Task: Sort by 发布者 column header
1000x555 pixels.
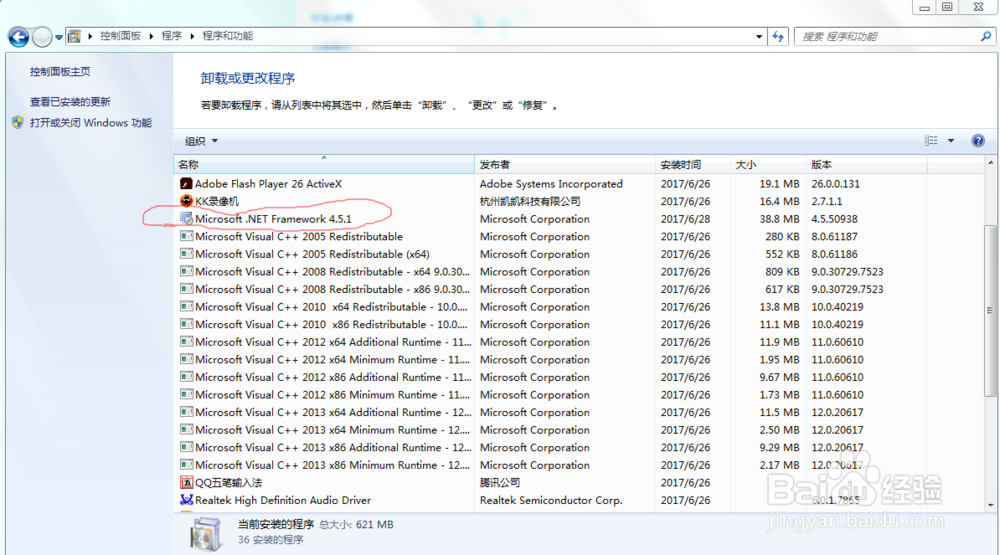Action: [x=565, y=165]
